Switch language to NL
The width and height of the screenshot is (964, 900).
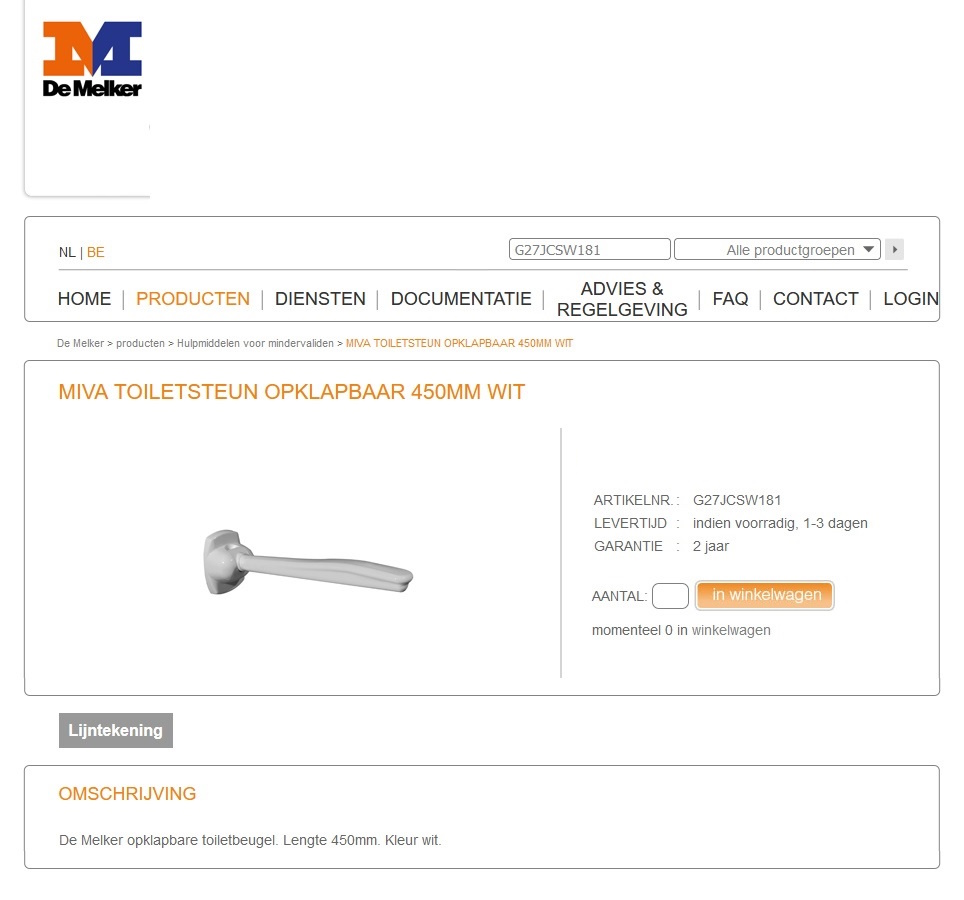tap(67, 253)
